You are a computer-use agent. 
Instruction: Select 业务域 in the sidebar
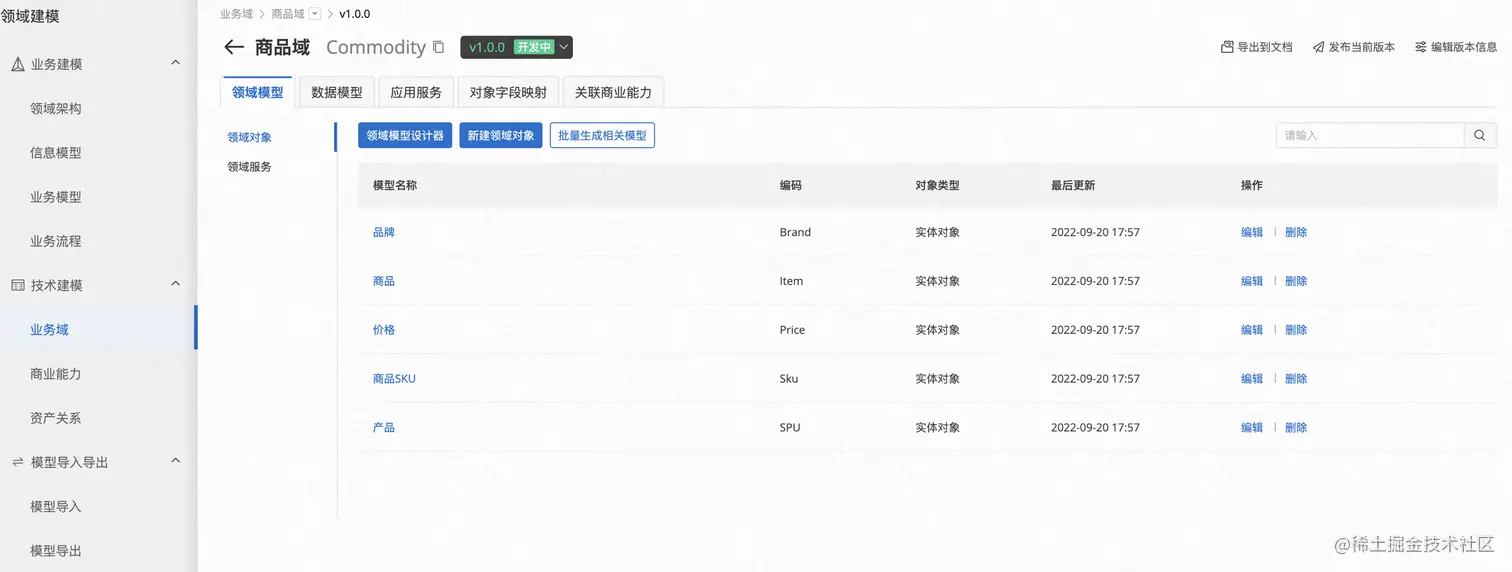pos(50,329)
